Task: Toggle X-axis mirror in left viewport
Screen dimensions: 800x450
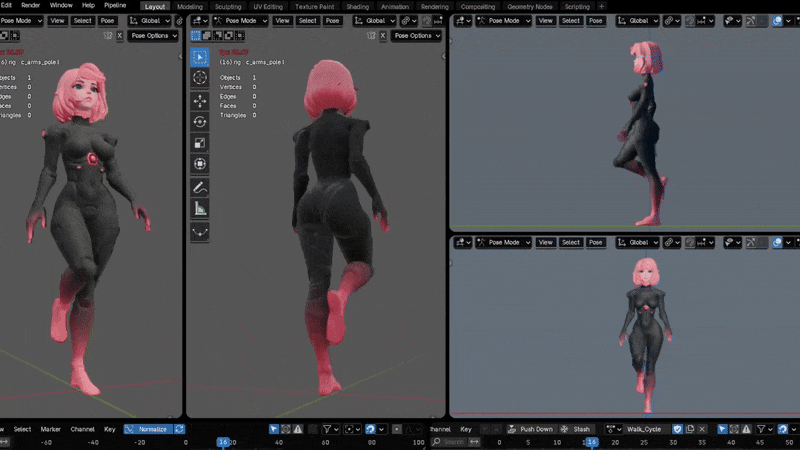Action: point(119,36)
